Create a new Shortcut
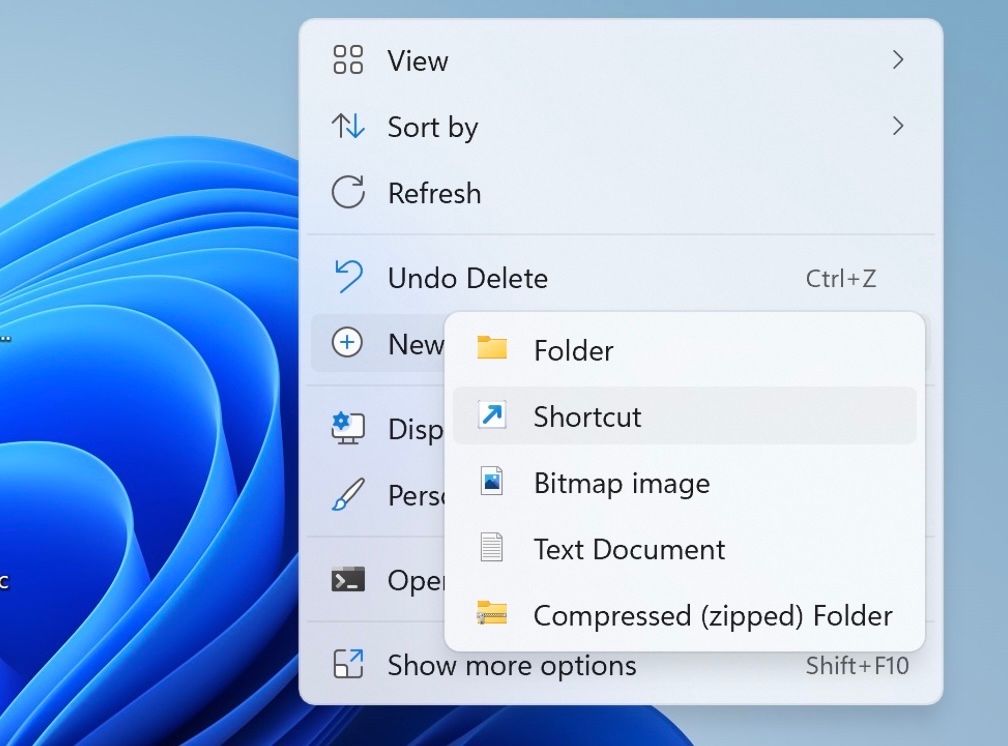Viewport: 1008px width, 746px height. click(x=685, y=416)
